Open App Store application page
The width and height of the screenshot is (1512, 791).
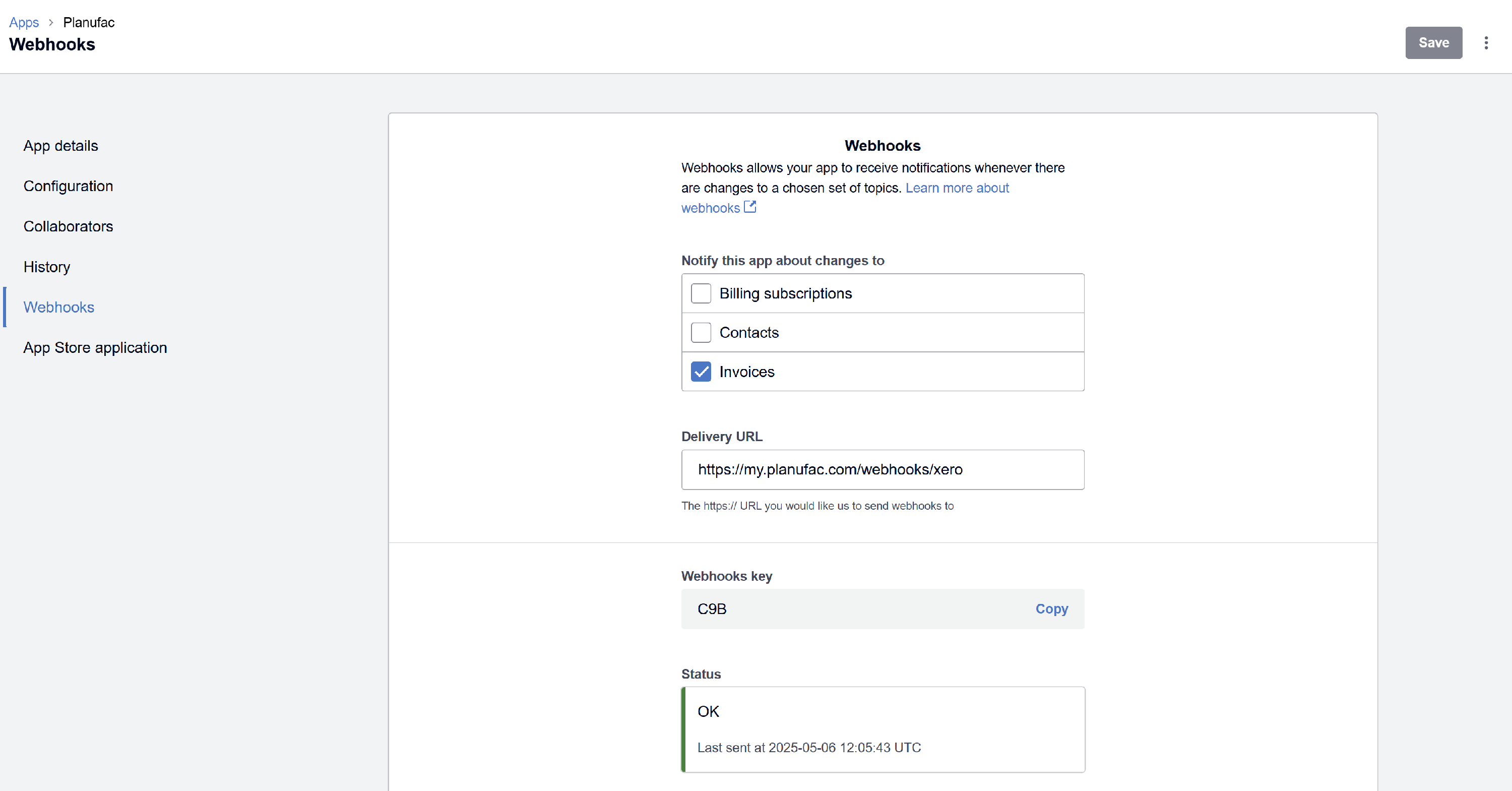pyautogui.click(x=95, y=348)
